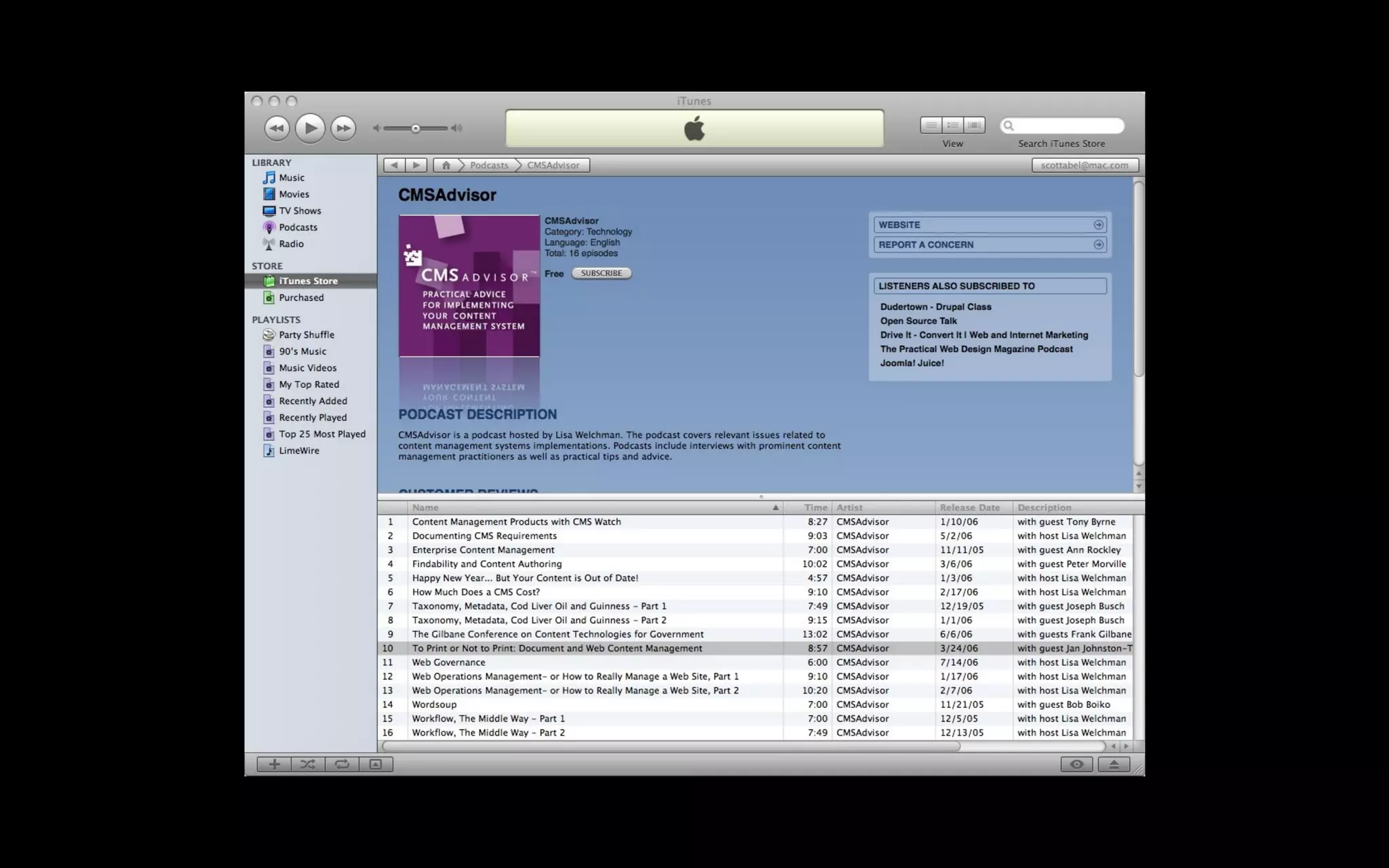Go to previous track
Image resolution: width=1389 pixels, height=868 pixels.
[x=277, y=127]
